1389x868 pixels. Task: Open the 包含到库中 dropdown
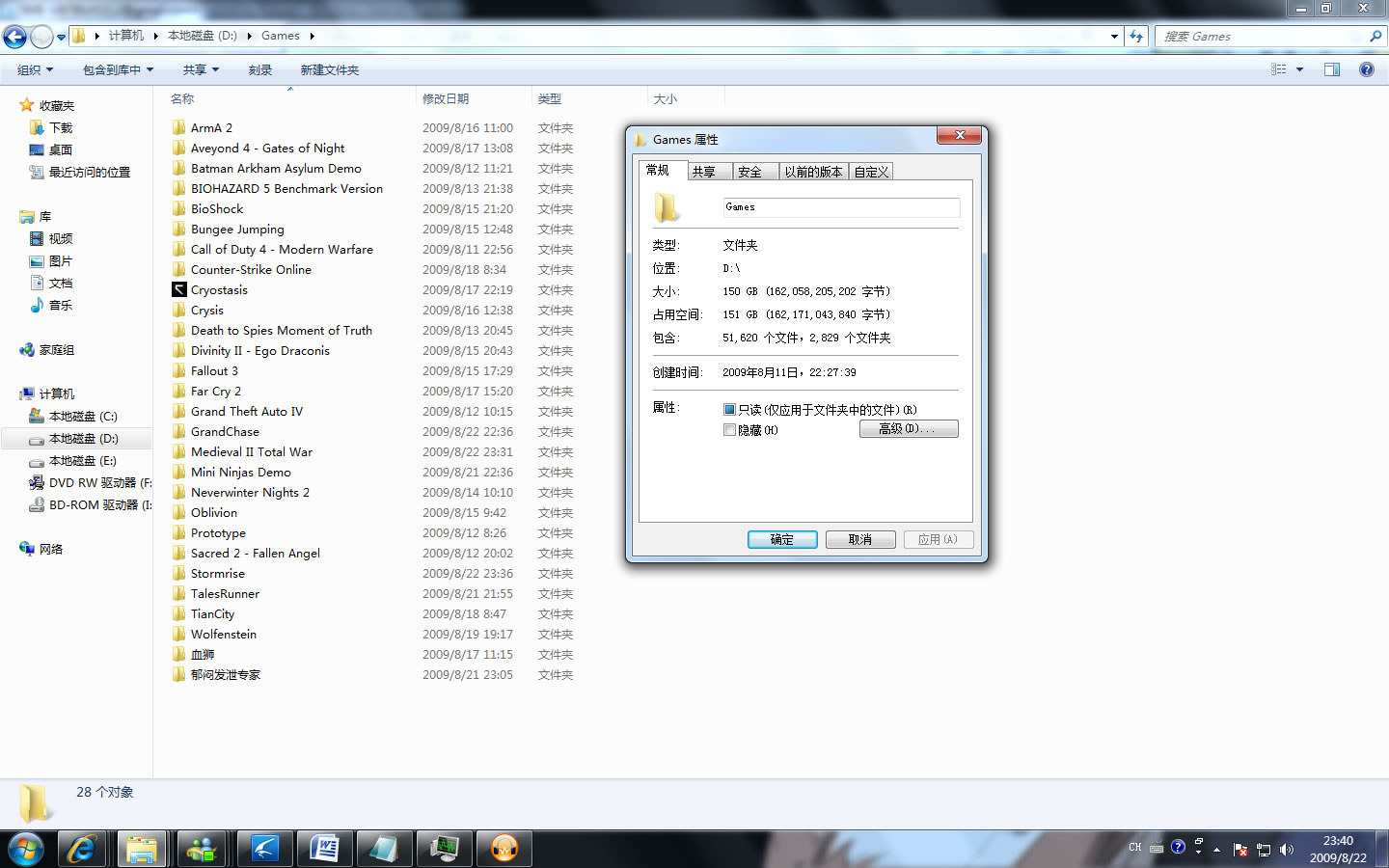pos(118,69)
